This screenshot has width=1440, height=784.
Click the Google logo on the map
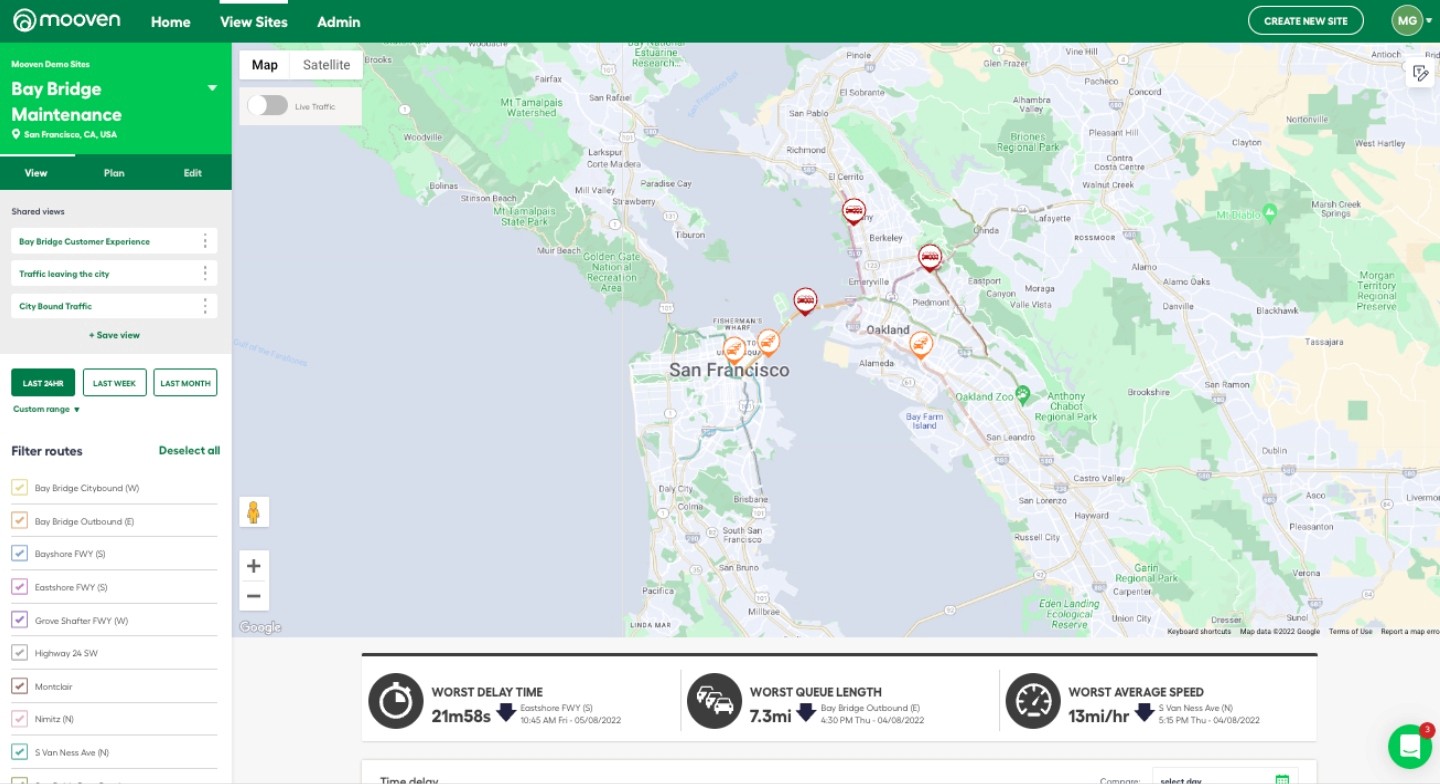pyautogui.click(x=260, y=627)
